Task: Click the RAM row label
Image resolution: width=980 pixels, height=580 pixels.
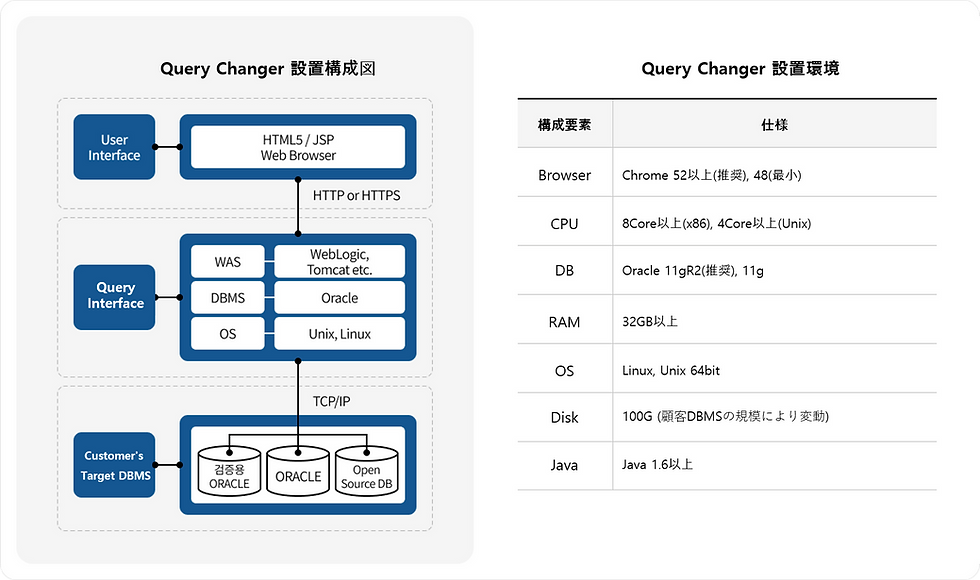Action: tap(564, 322)
